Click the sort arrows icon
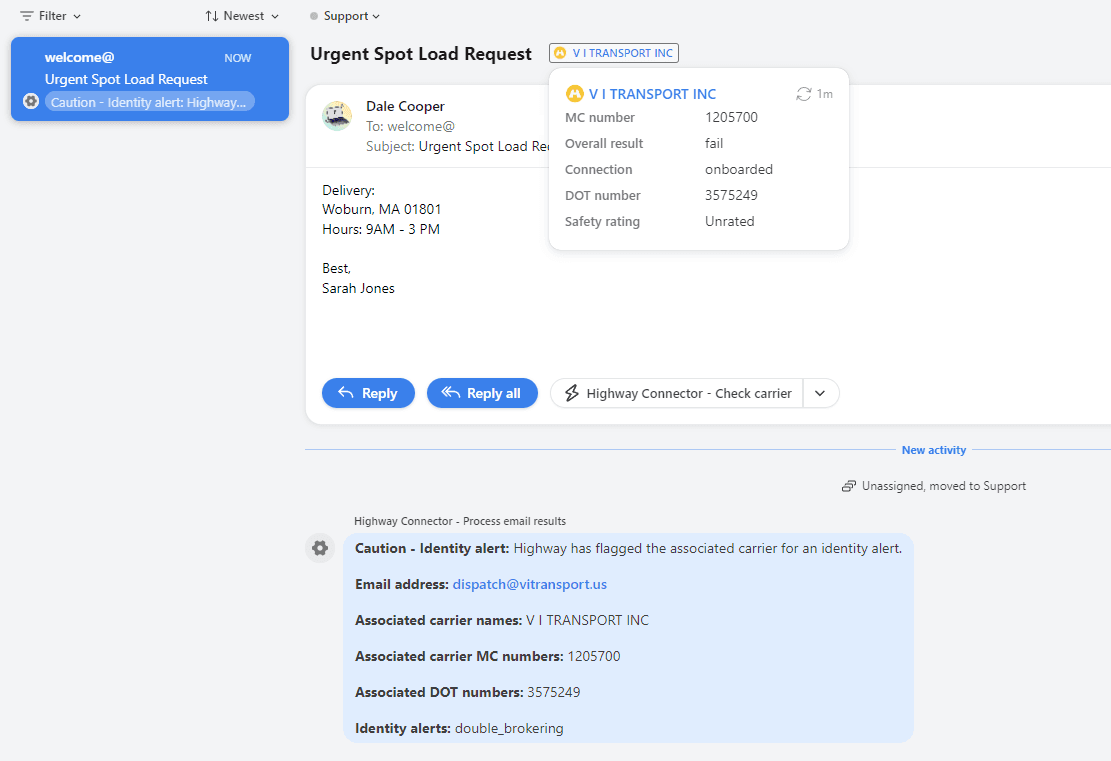Screen dimensions: 1111x761 coord(211,16)
